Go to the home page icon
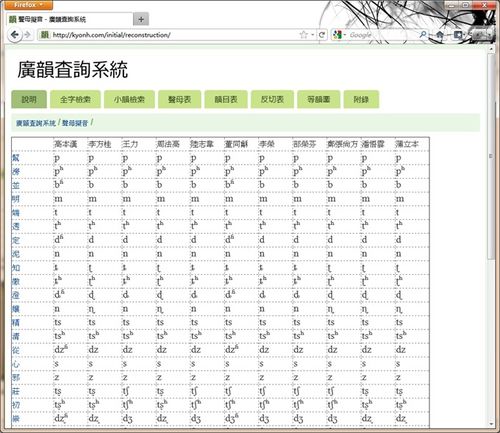The height and width of the screenshot is (433, 500). (x=440, y=35)
